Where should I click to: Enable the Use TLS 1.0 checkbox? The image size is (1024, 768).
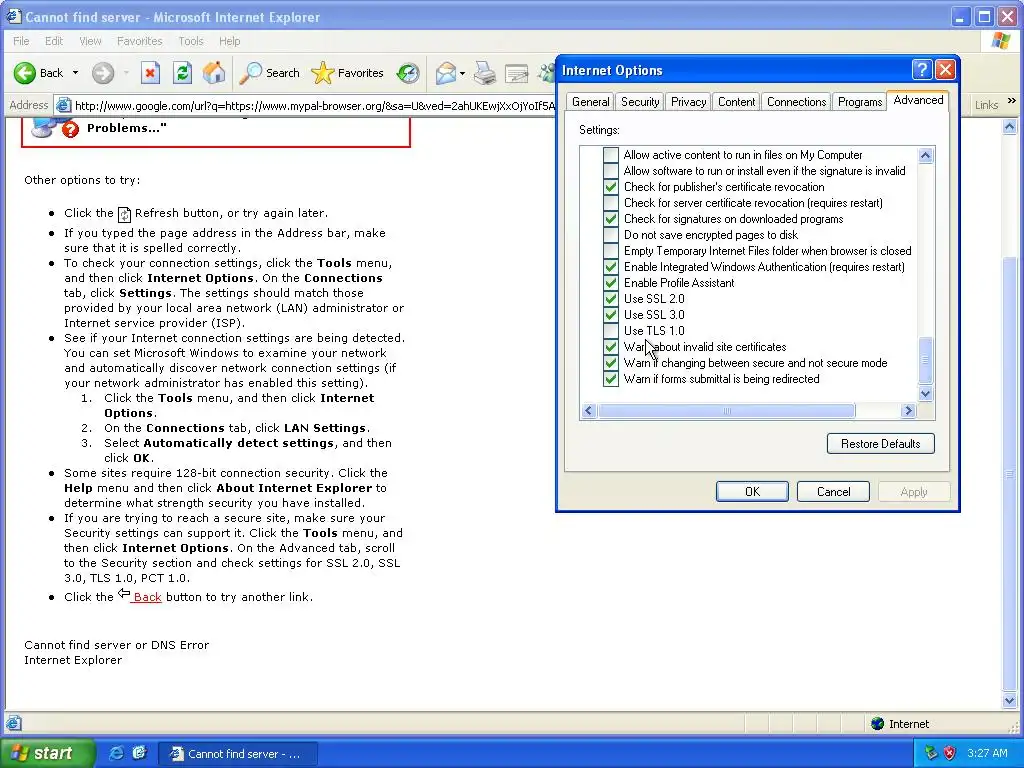click(x=611, y=330)
